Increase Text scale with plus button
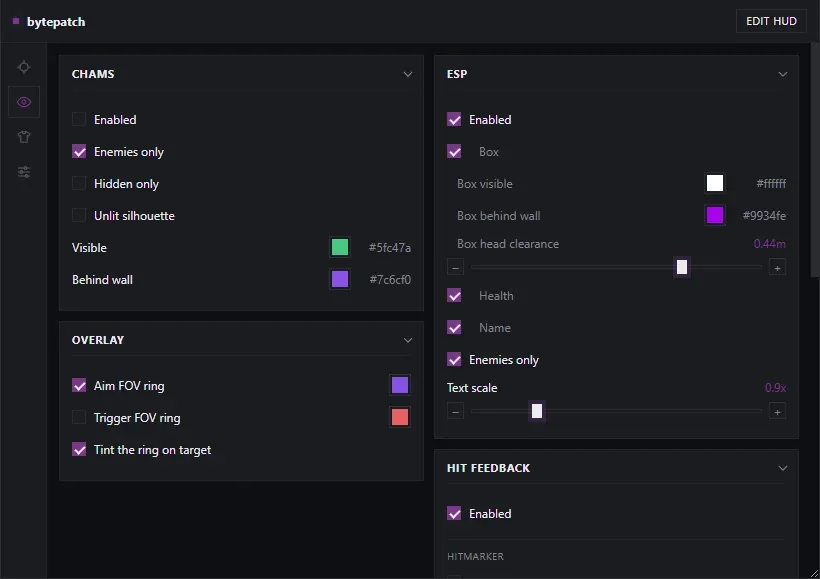 tap(778, 412)
